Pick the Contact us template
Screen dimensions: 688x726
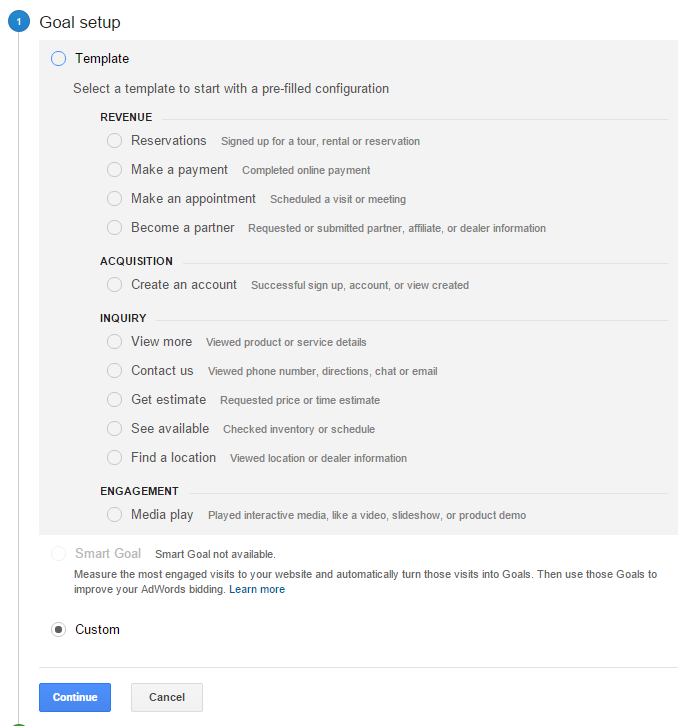(x=114, y=370)
